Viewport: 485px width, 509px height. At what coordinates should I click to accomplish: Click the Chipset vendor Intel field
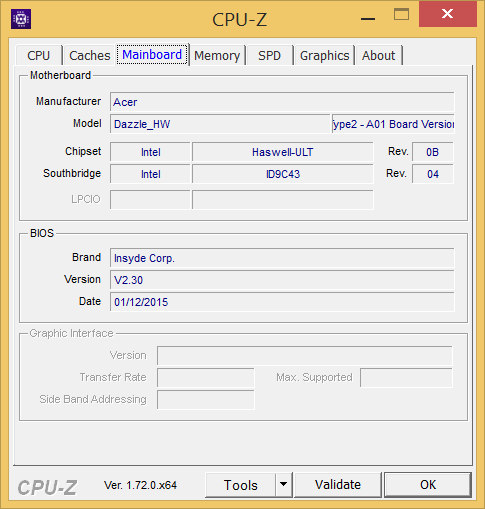tap(150, 152)
